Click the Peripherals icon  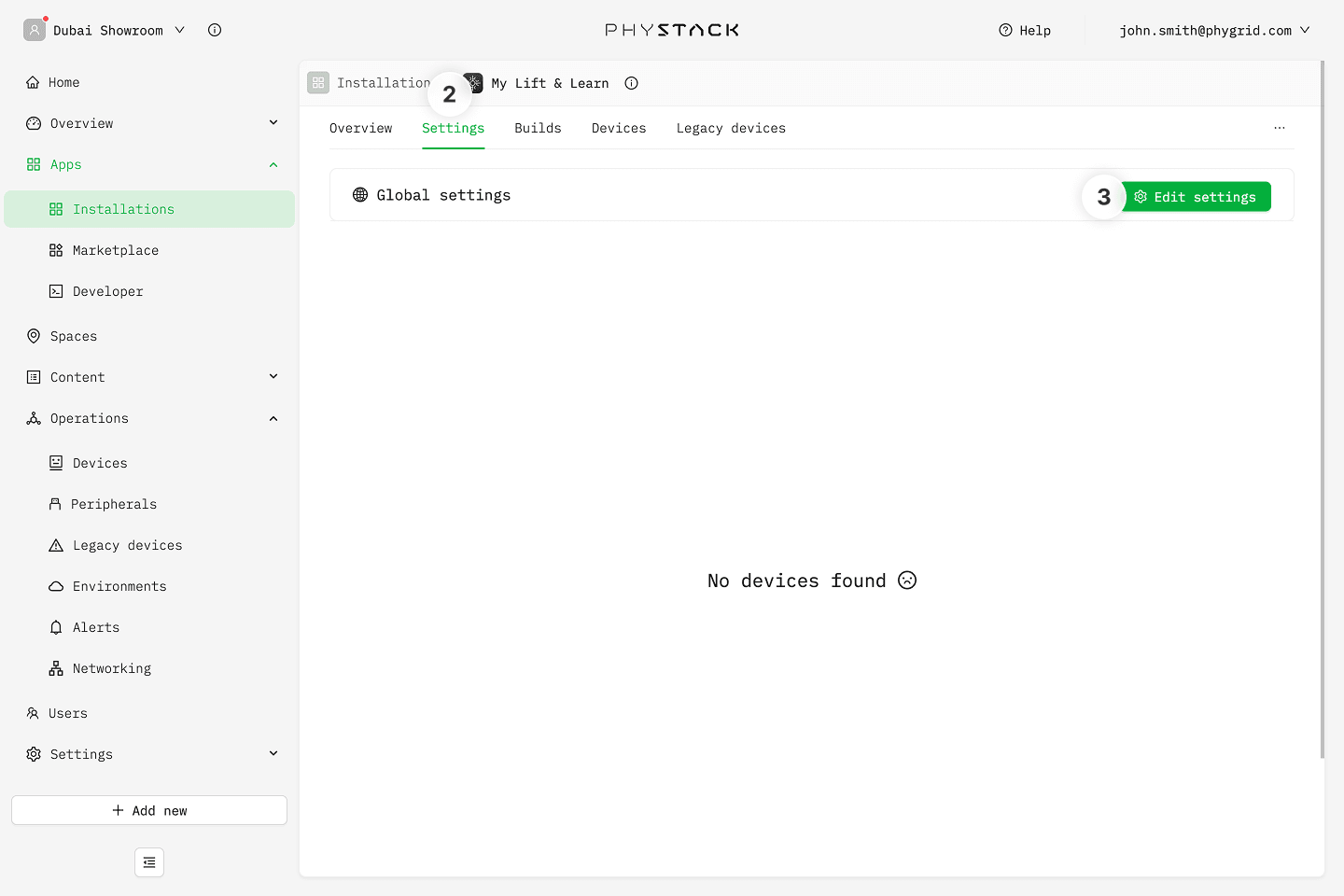[x=55, y=504]
